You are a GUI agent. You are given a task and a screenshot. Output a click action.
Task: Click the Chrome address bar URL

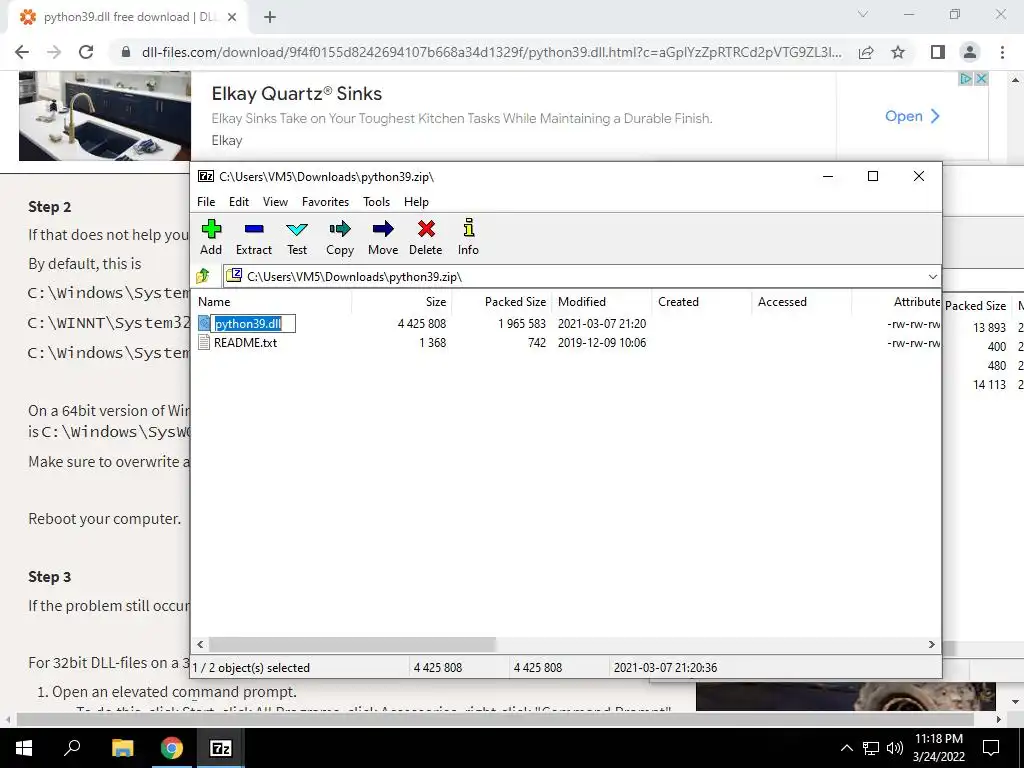(x=491, y=52)
